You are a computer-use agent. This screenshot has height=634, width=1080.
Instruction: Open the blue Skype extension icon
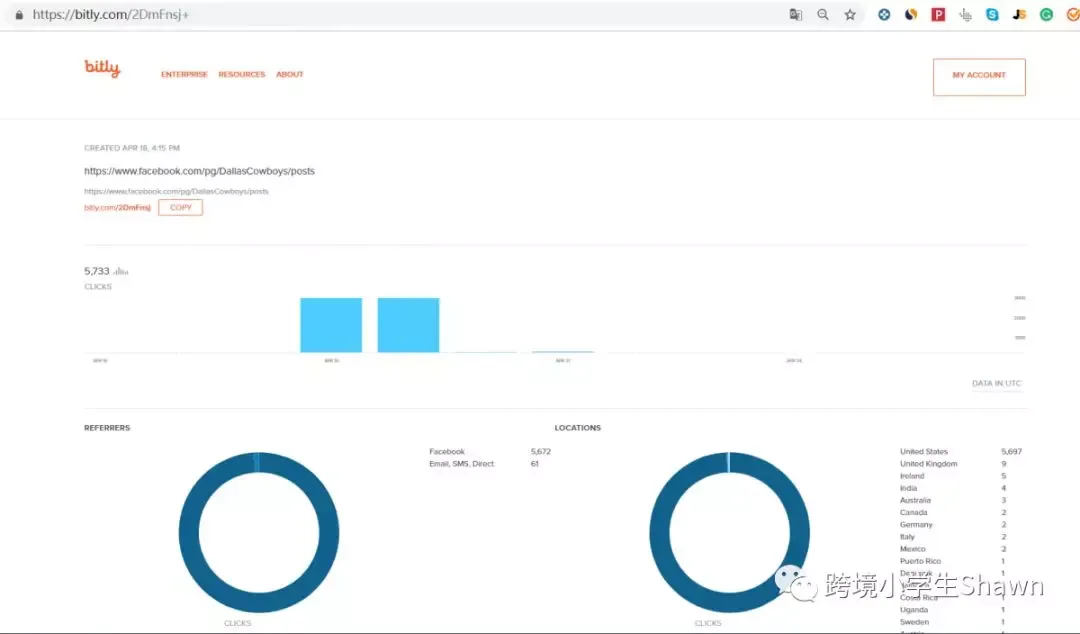click(x=992, y=14)
